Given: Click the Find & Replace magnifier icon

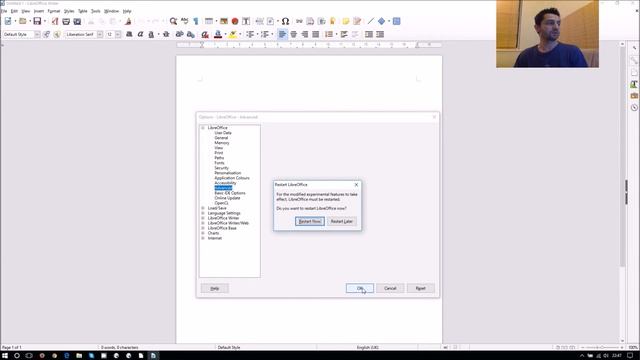Looking at the screenshot, I should pos(173,21).
